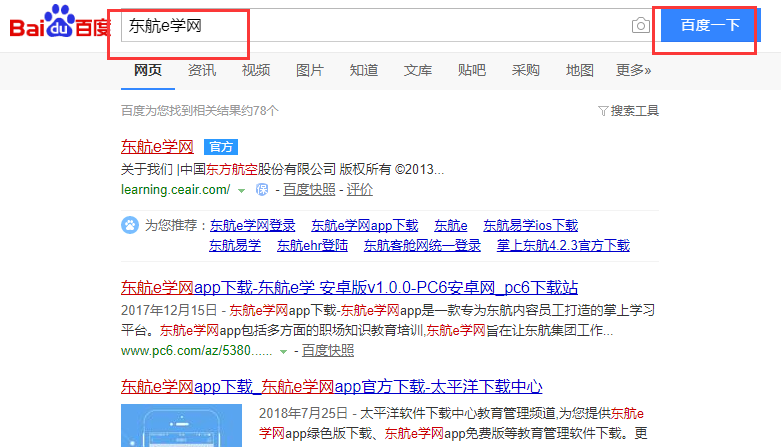The width and height of the screenshot is (781, 447).
Task: Switch to the 地图 tab
Action: (580, 70)
